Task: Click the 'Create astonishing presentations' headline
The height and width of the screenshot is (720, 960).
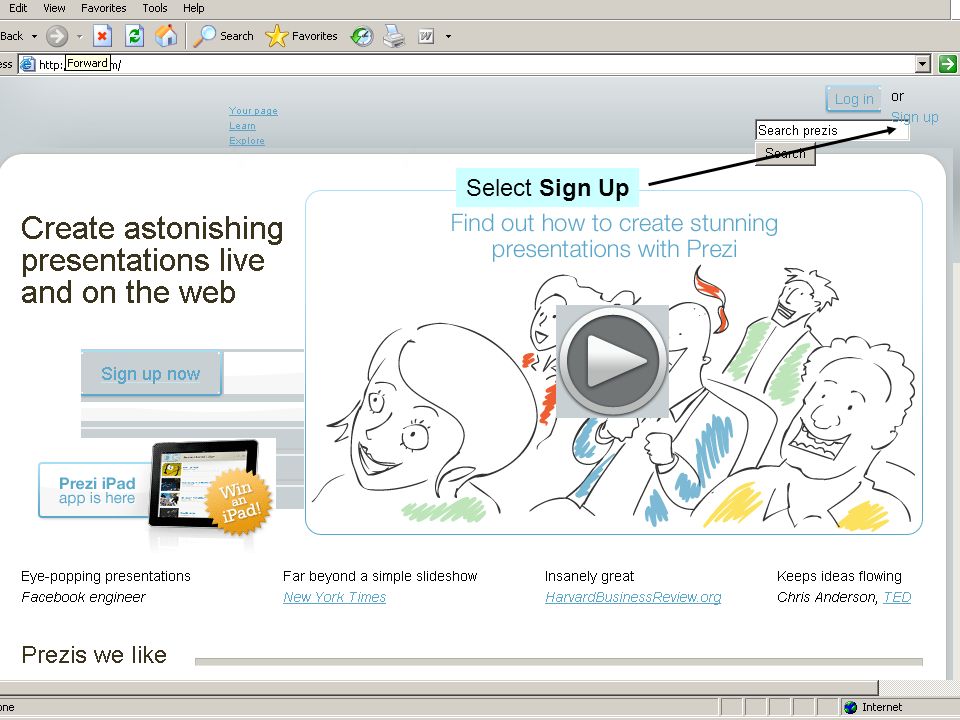Action: point(152,260)
